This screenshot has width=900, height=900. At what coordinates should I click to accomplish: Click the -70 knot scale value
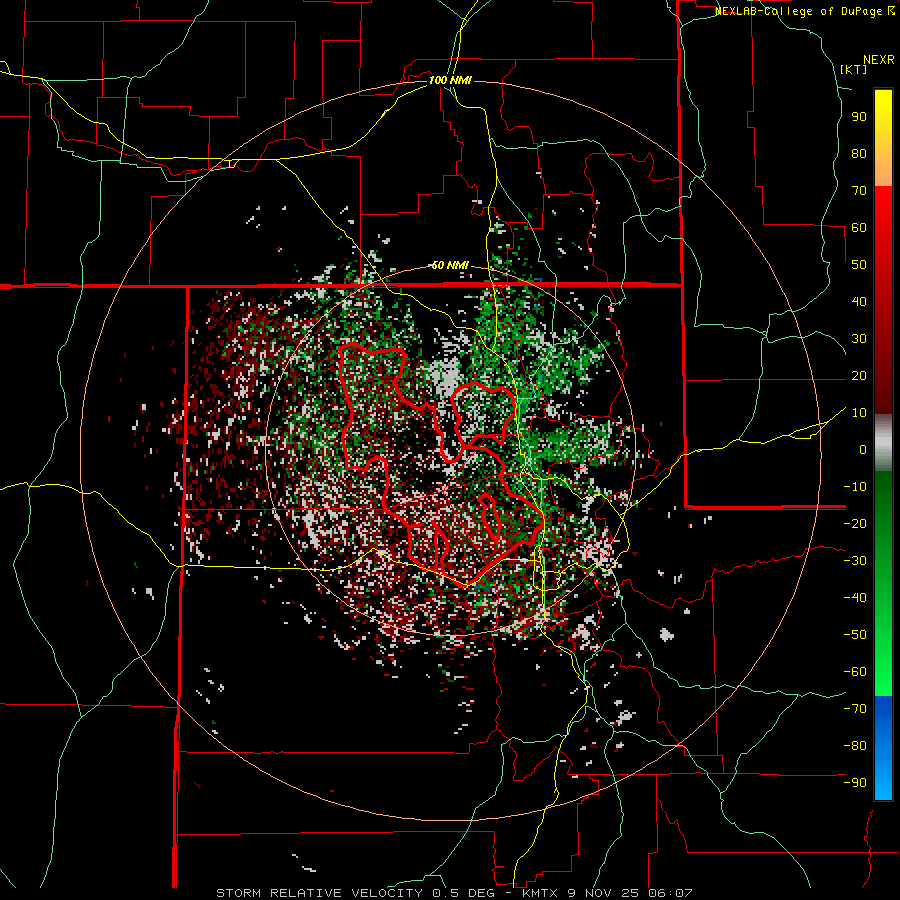pos(855,709)
